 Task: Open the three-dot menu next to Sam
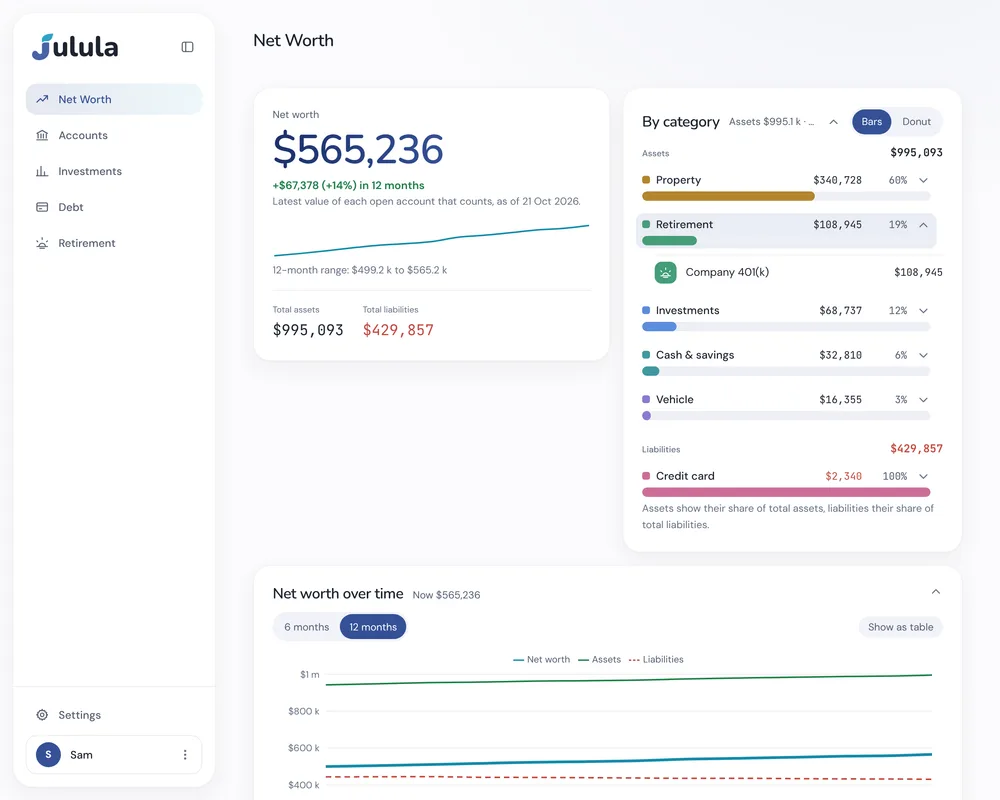(185, 755)
